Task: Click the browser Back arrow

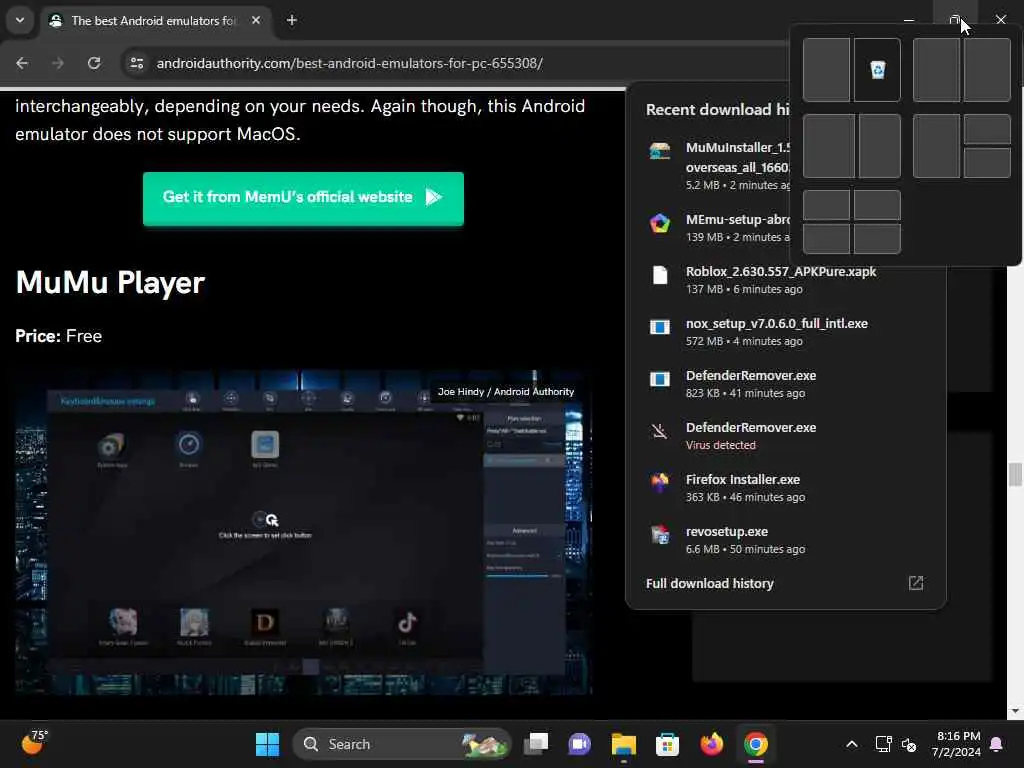Action: point(22,63)
